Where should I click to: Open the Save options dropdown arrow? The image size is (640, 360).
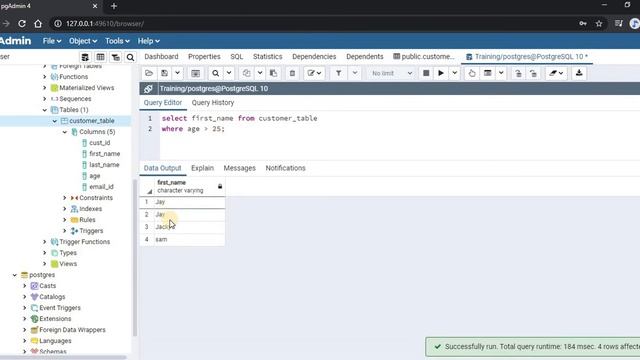pyautogui.click(x=178, y=73)
